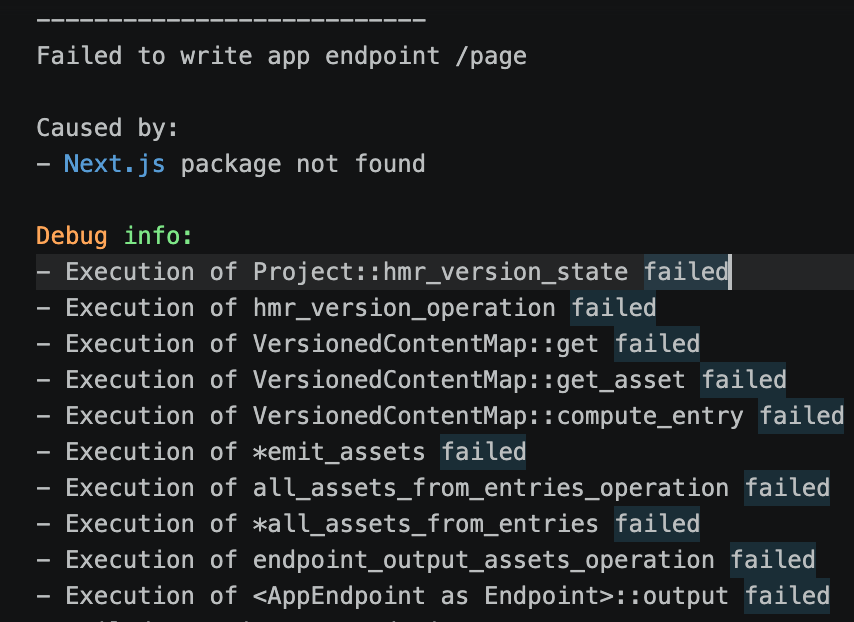
Task: Click 'failed' after <AppEndpoint as Endpoint>::output
Action: click(x=787, y=595)
